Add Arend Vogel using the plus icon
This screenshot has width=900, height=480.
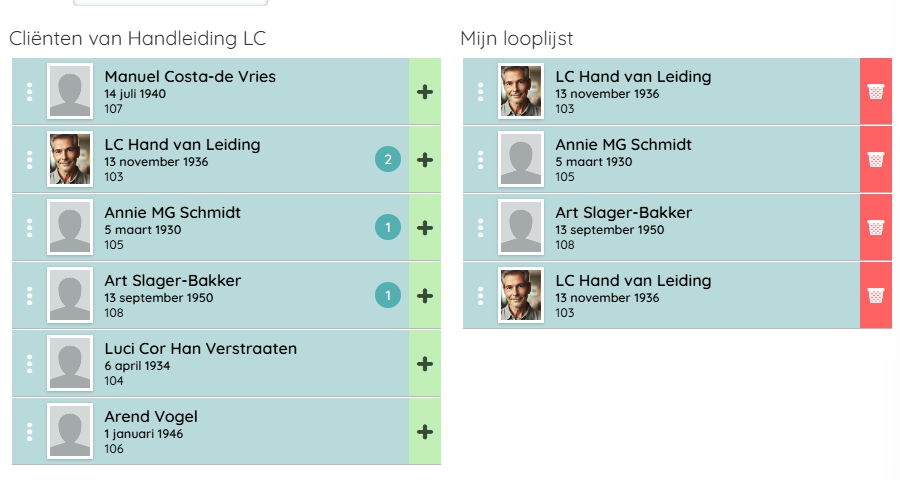pyautogui.click(x=425, y=432)
